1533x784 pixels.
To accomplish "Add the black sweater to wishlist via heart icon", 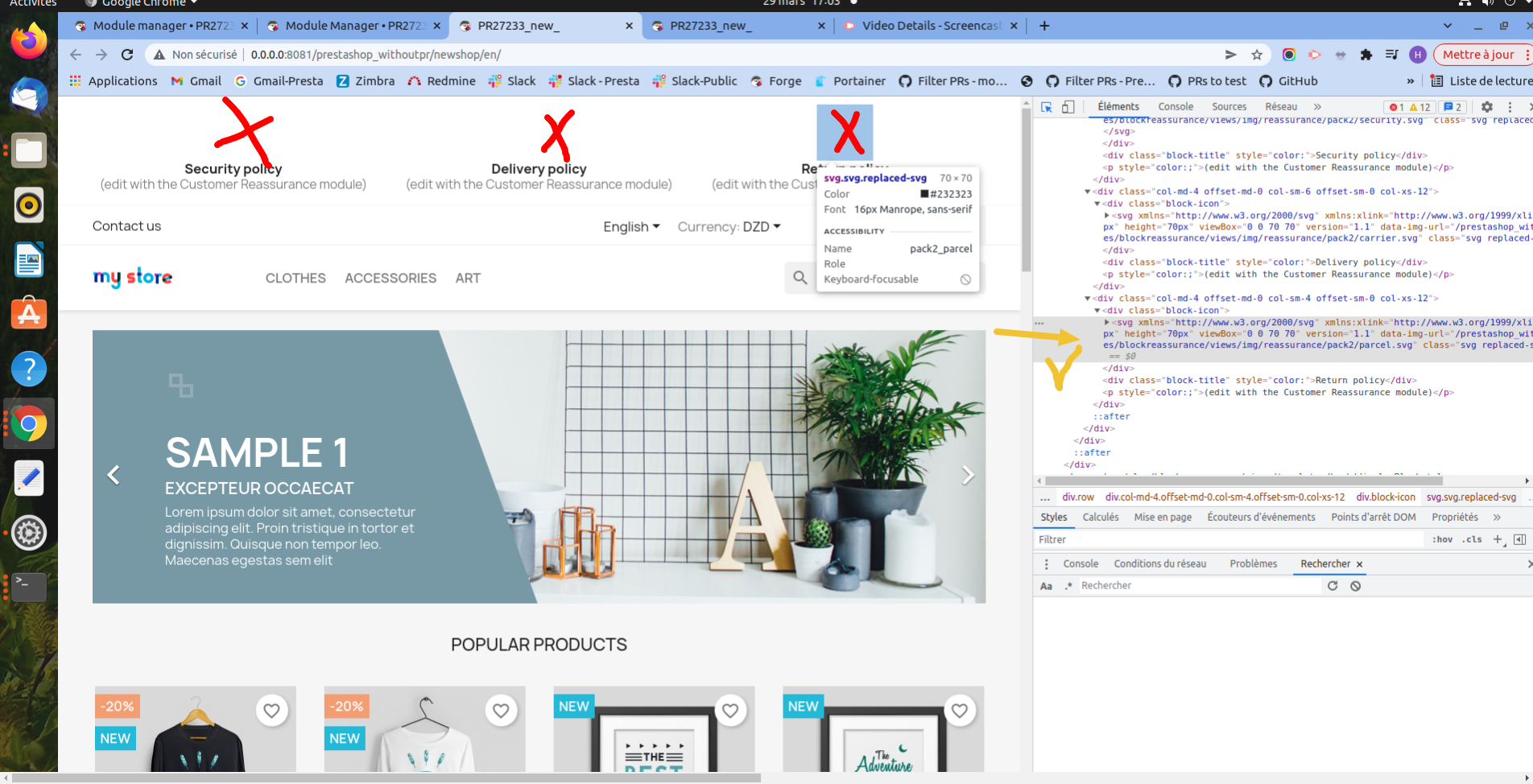I will (x=271, y=711).
